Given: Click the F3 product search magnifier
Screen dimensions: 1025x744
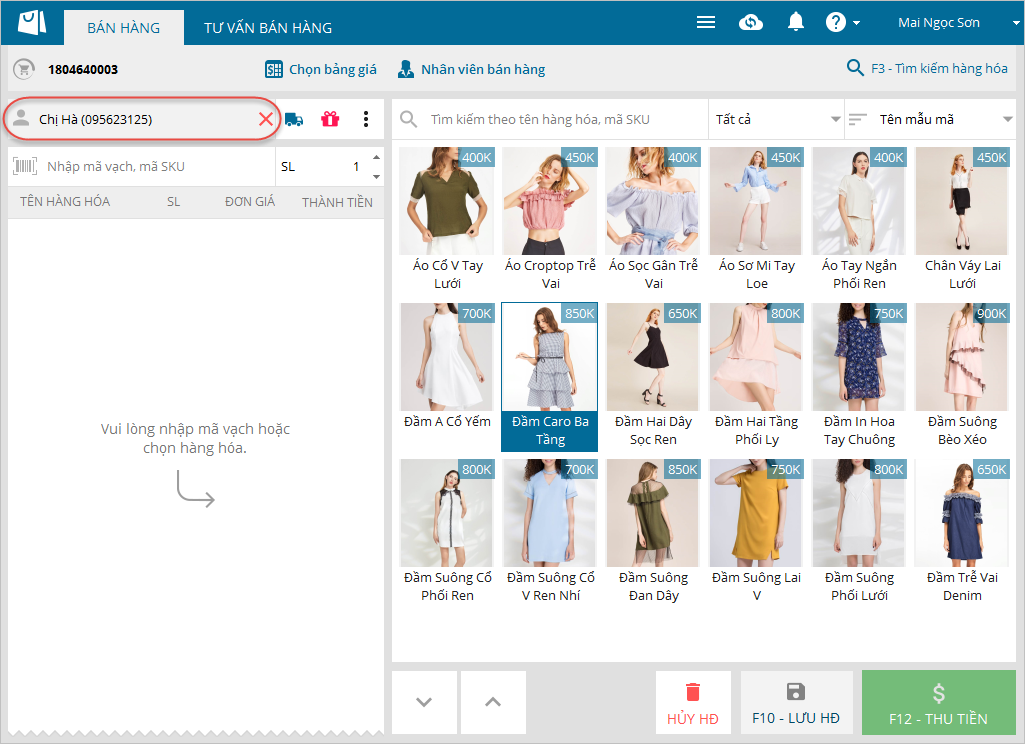Looking at the screenshot, I should click(x=855, y=68).
